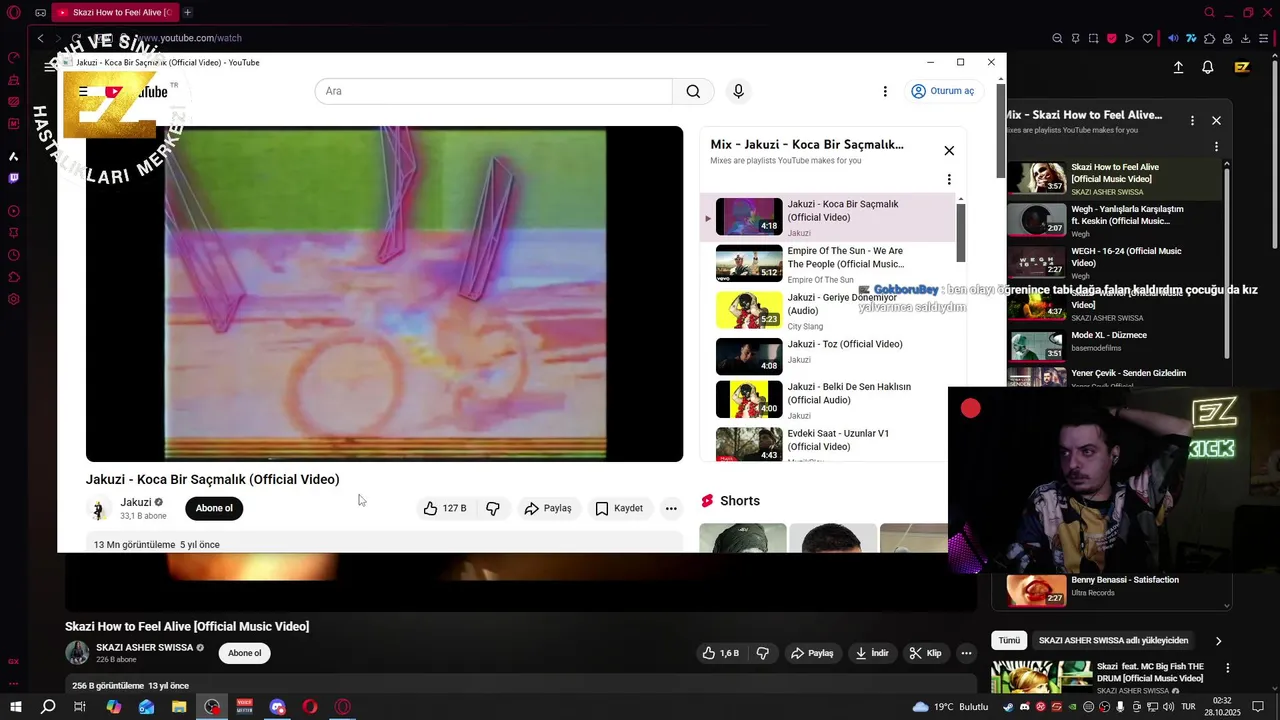Open YouTube notifications bell
This screenshot has height=720, width=1280.
pos(1208,67)
